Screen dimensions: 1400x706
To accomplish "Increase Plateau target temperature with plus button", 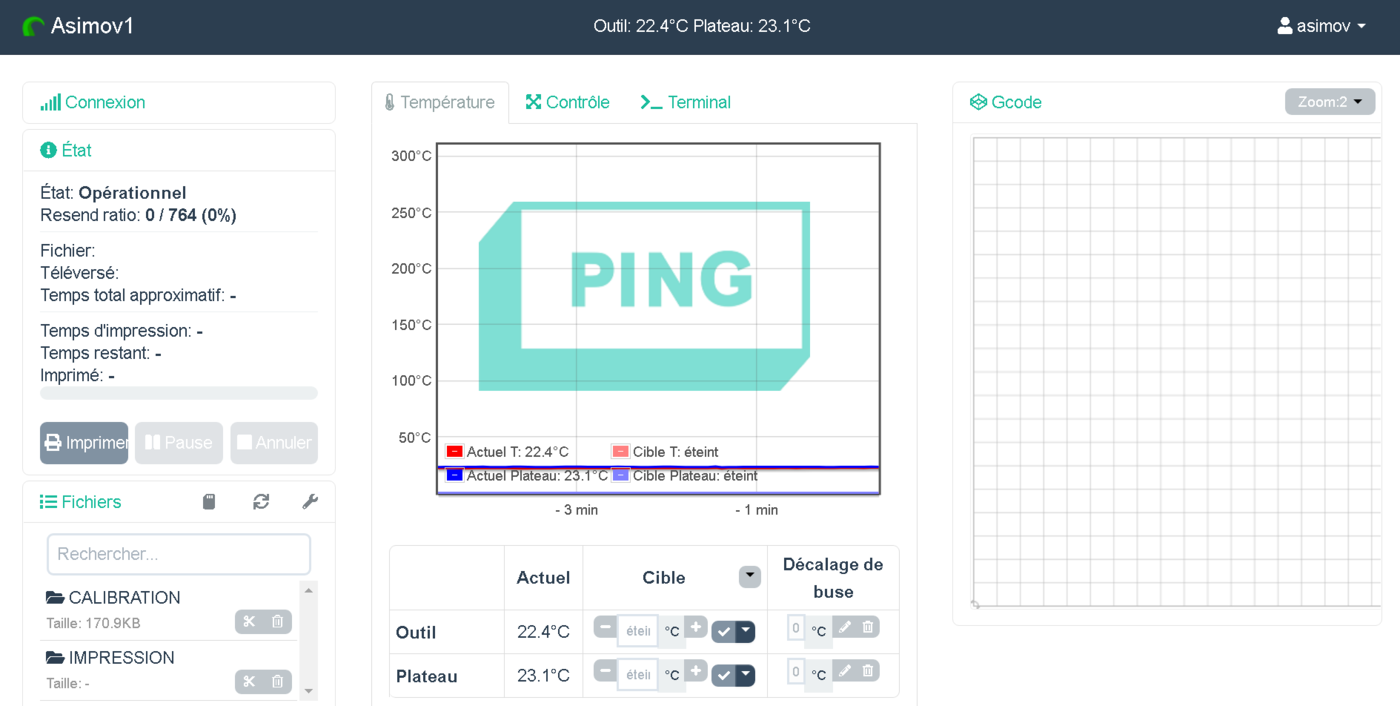I will pyautogui.click(x=696, y=671).
